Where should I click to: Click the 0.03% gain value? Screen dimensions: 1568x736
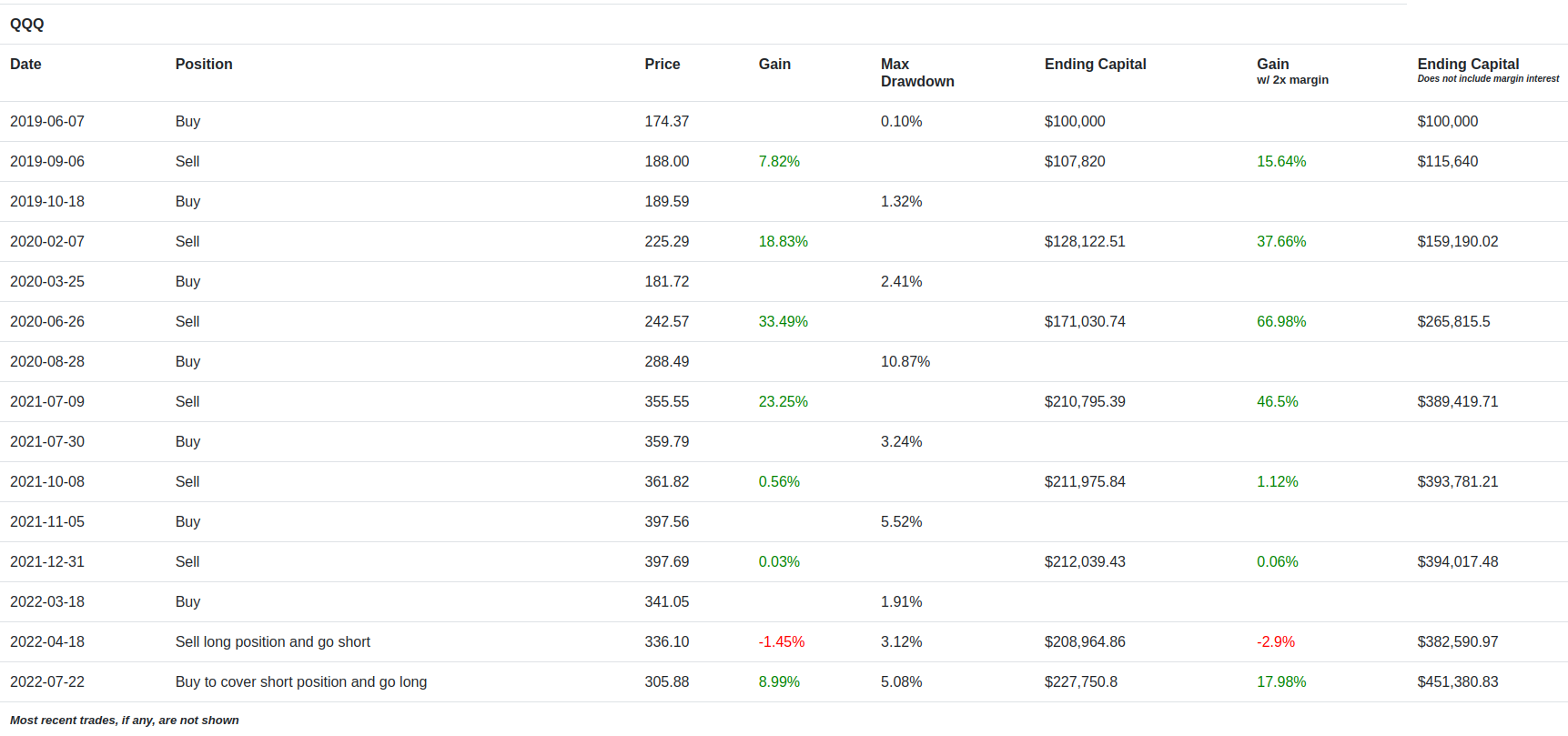(x=779, y=562)
